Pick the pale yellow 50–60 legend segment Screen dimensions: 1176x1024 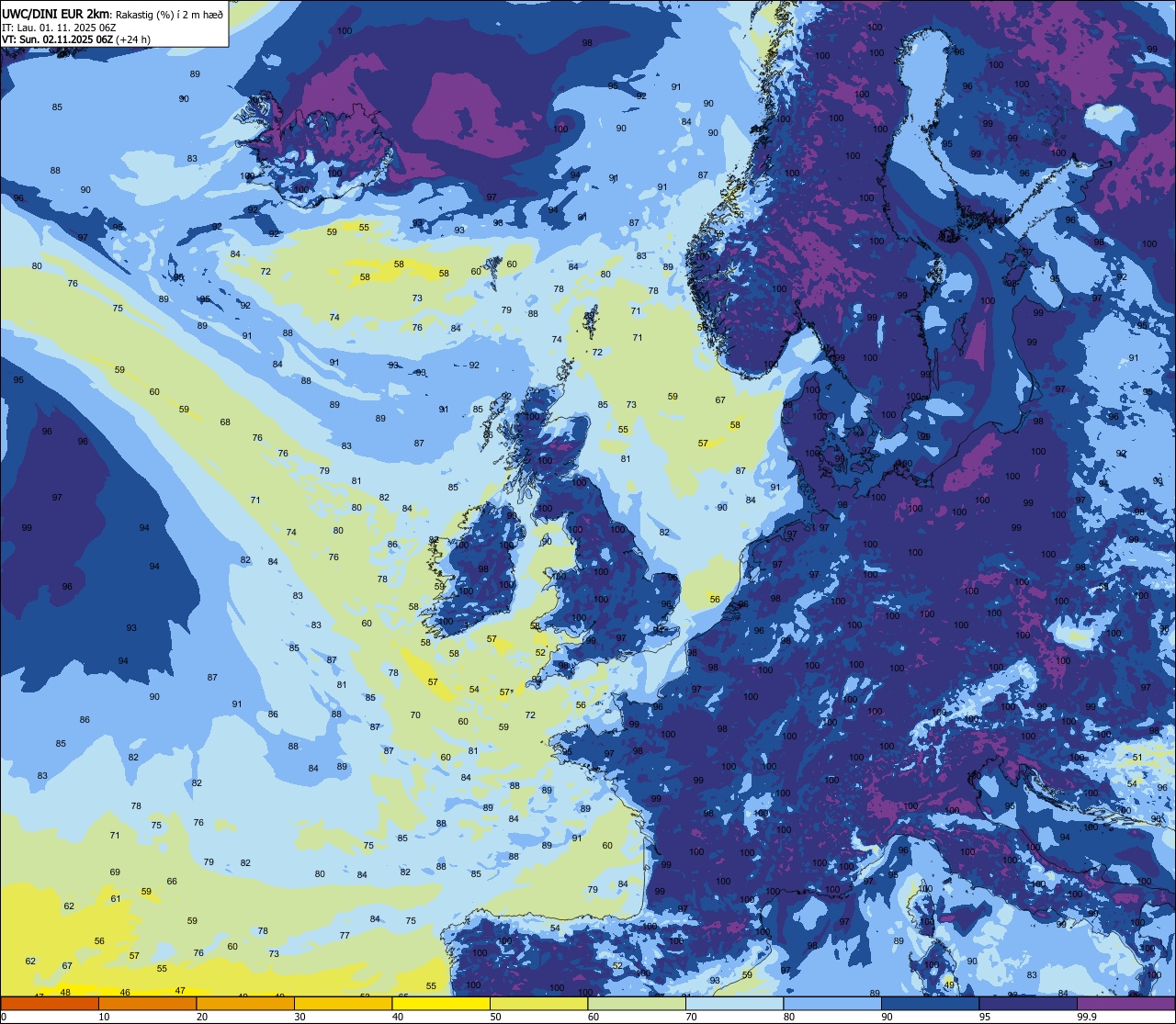coord(538,1003)
